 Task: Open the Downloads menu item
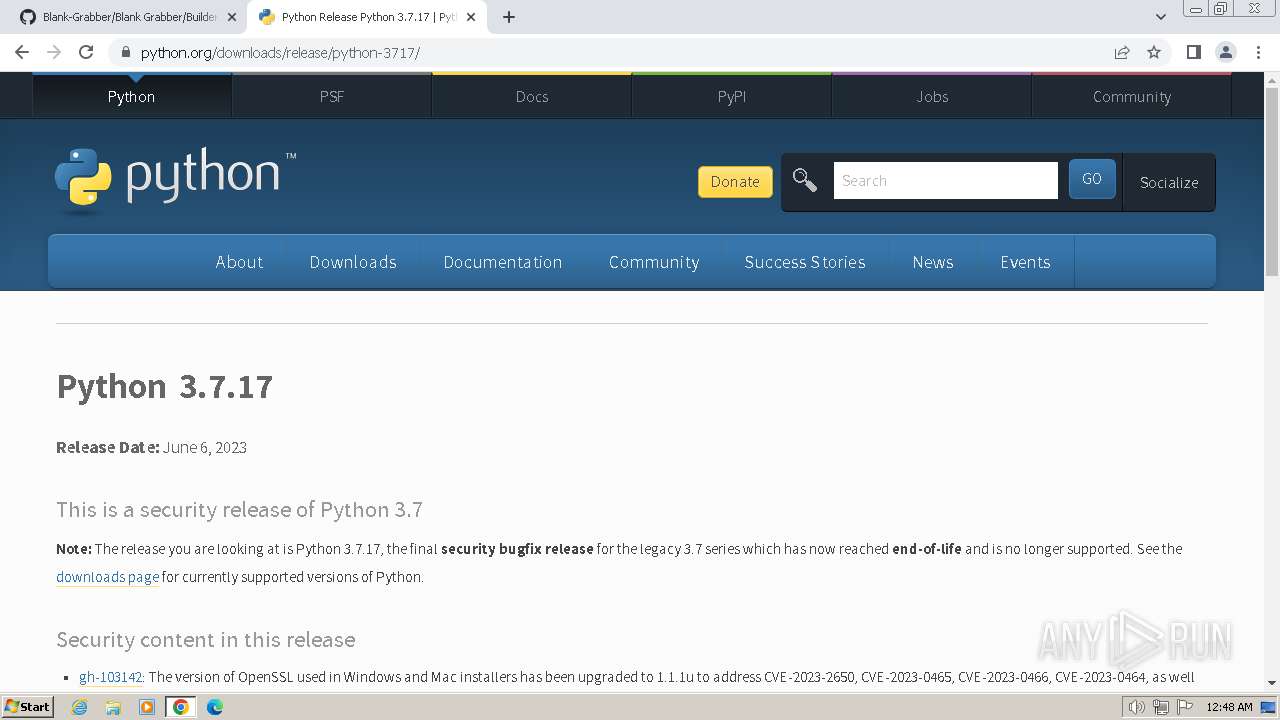pyautogui.click(x=353, y=262)
